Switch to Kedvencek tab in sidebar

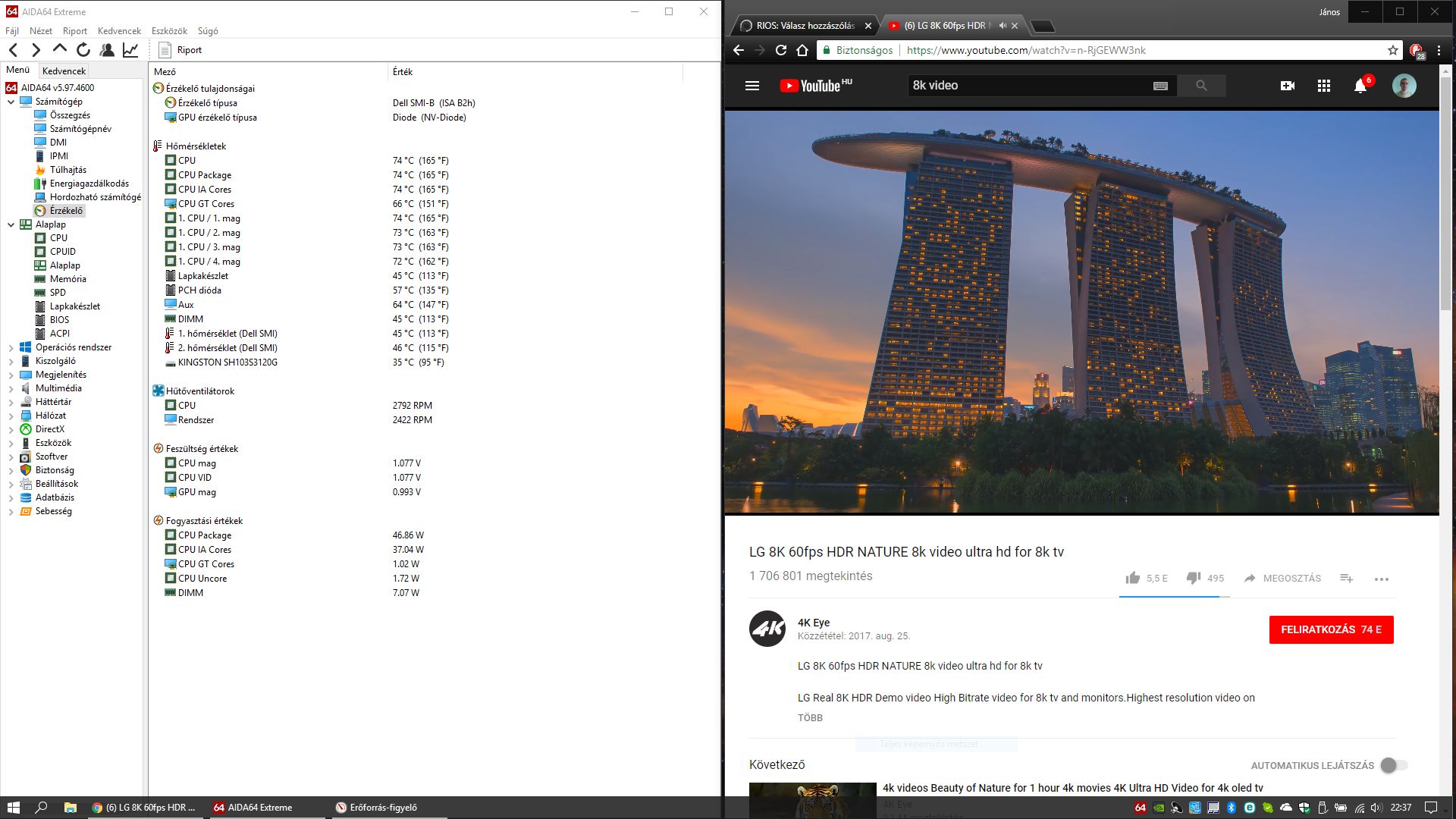[x=64, y=71]
